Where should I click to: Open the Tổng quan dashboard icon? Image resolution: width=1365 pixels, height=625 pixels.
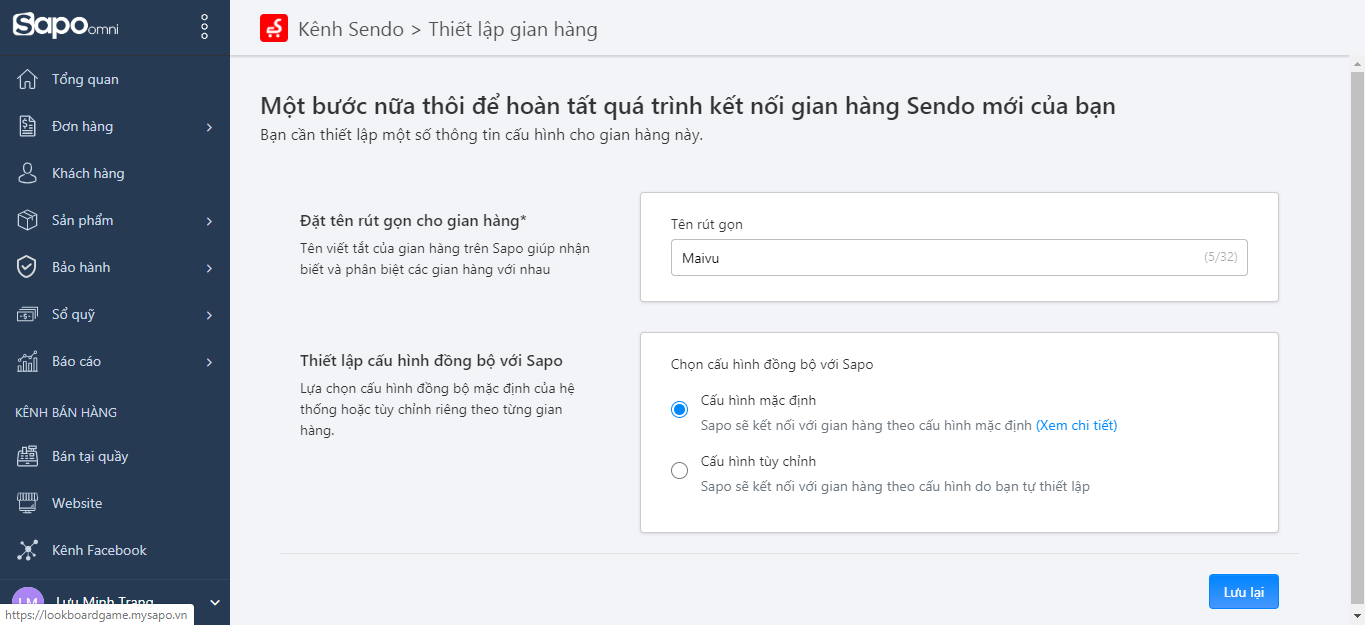(28, 78)
